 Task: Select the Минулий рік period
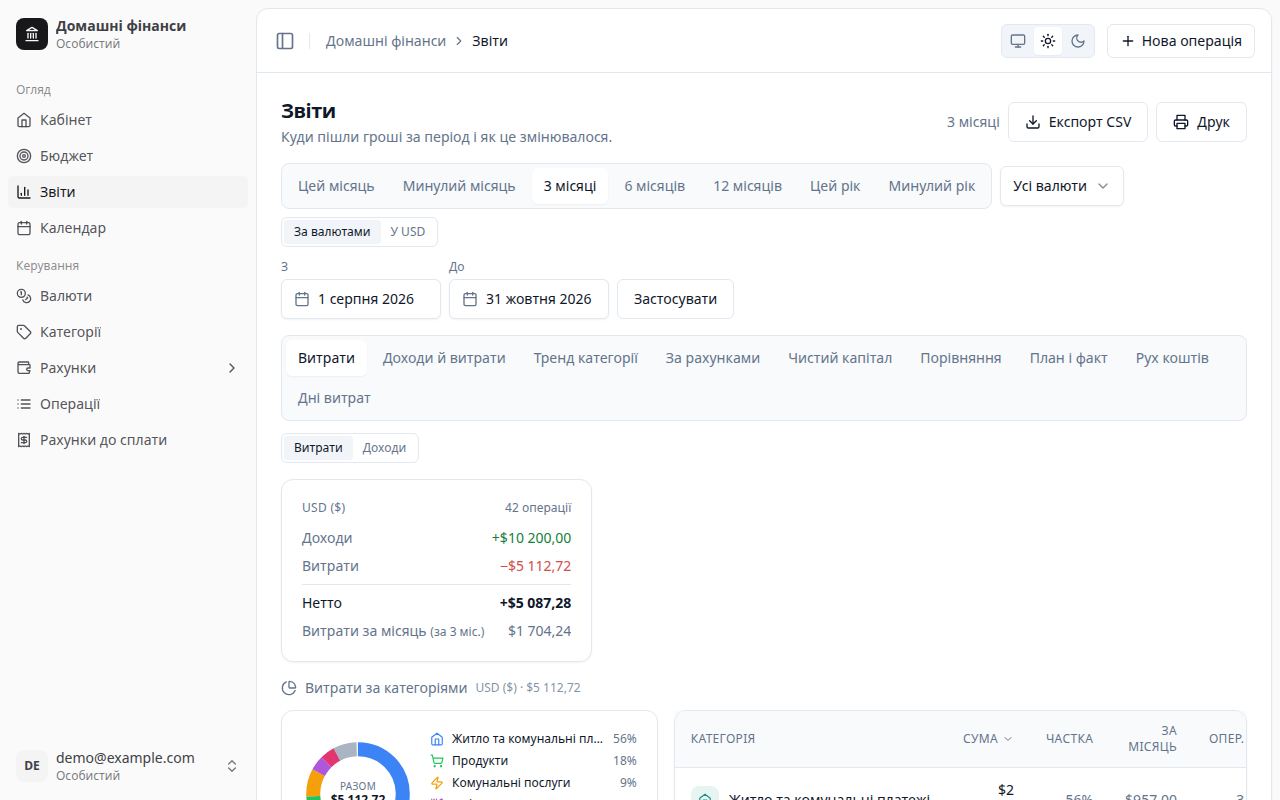pyautogui.click(x=932, y=186)
